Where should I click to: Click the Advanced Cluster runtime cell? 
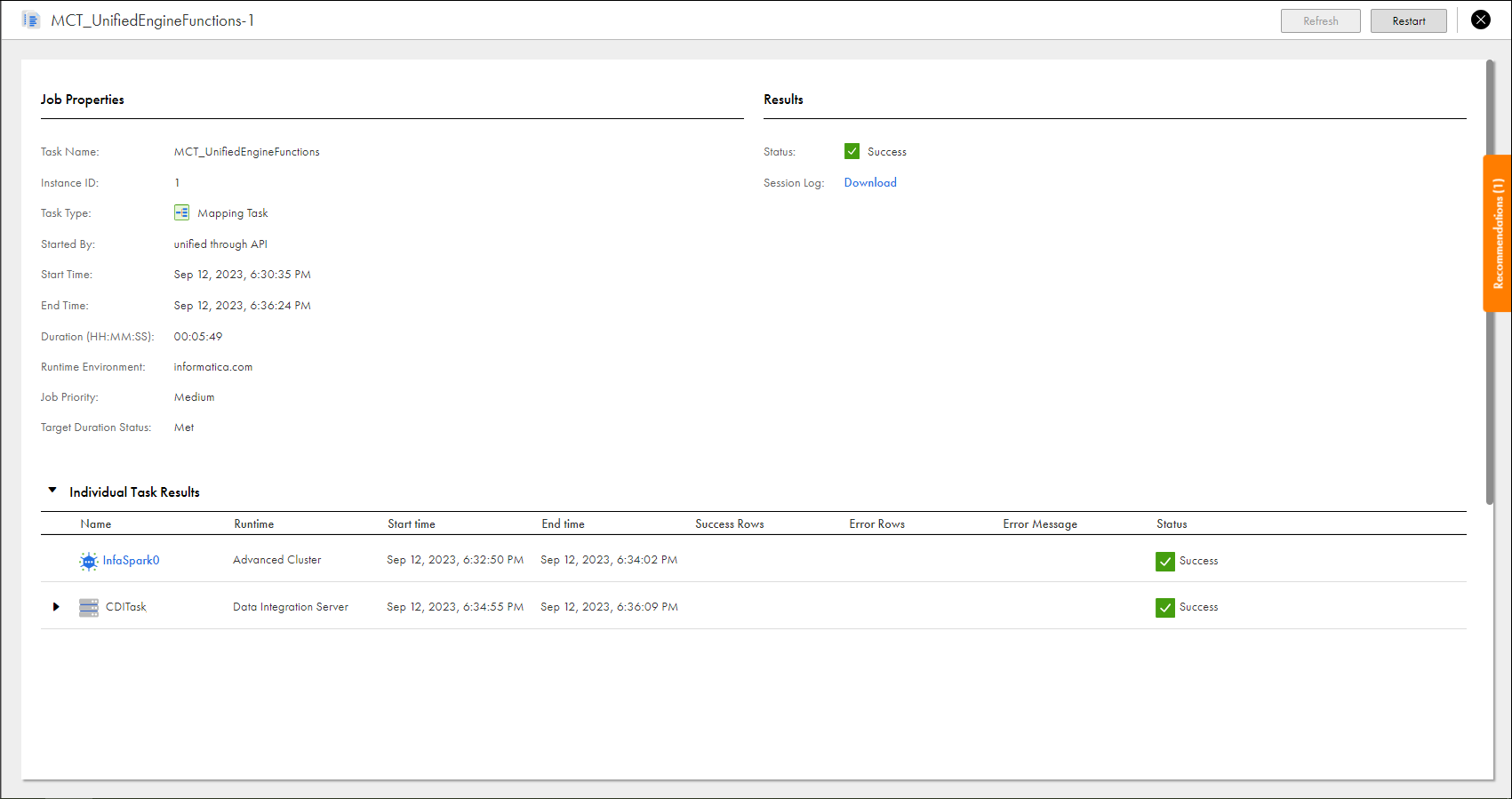click(x=277, y=560)
